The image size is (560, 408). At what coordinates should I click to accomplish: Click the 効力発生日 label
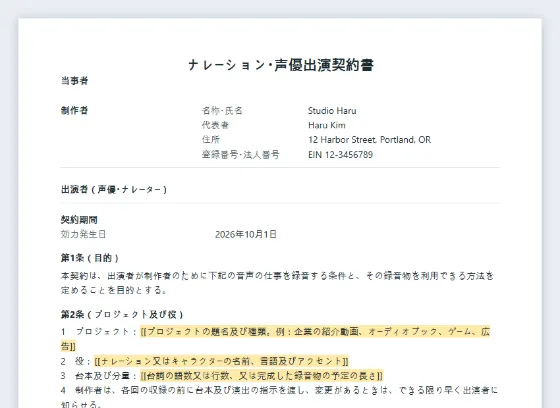[83, 234]
